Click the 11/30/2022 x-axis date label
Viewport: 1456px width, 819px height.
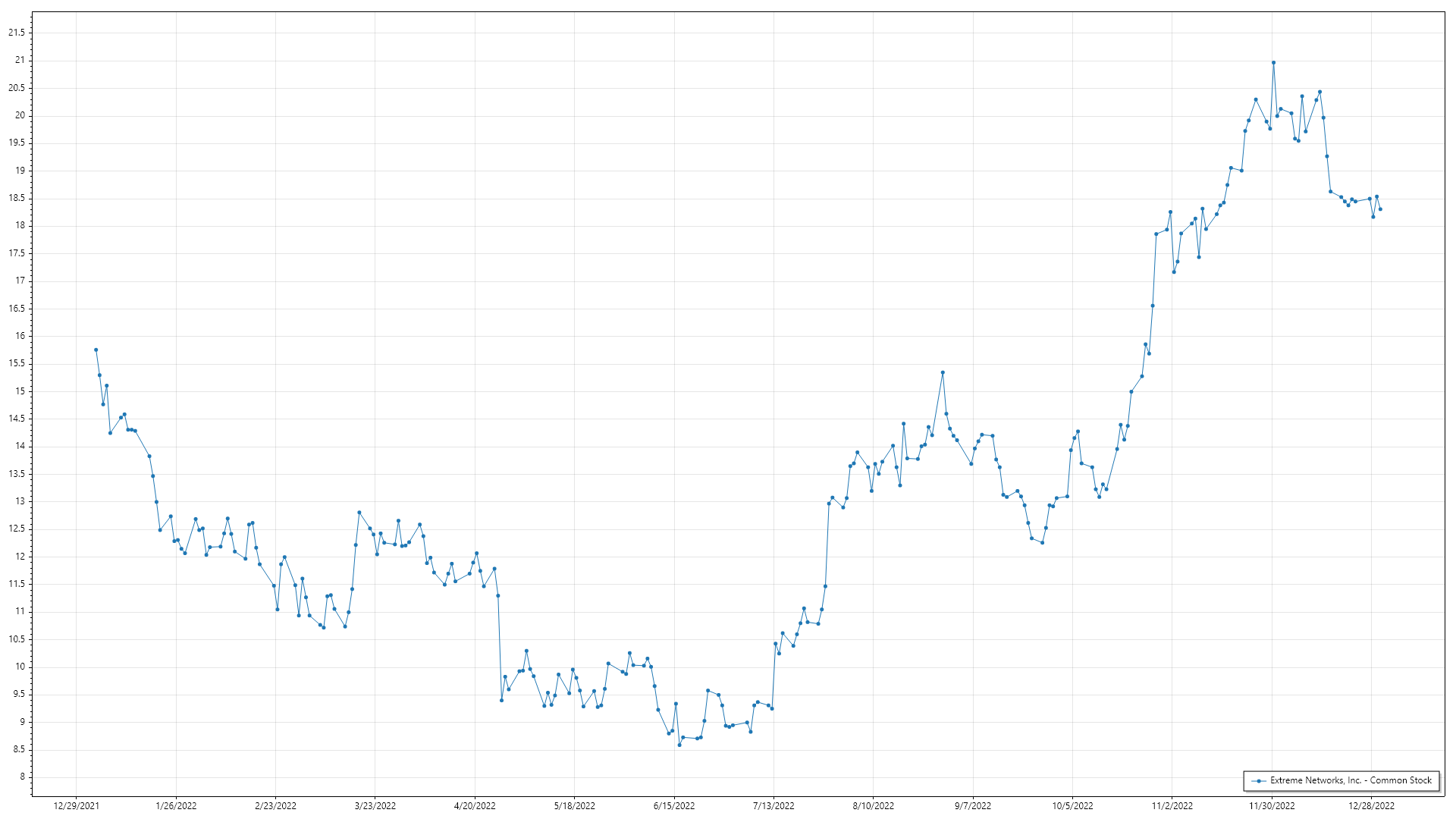[1272, 806]
